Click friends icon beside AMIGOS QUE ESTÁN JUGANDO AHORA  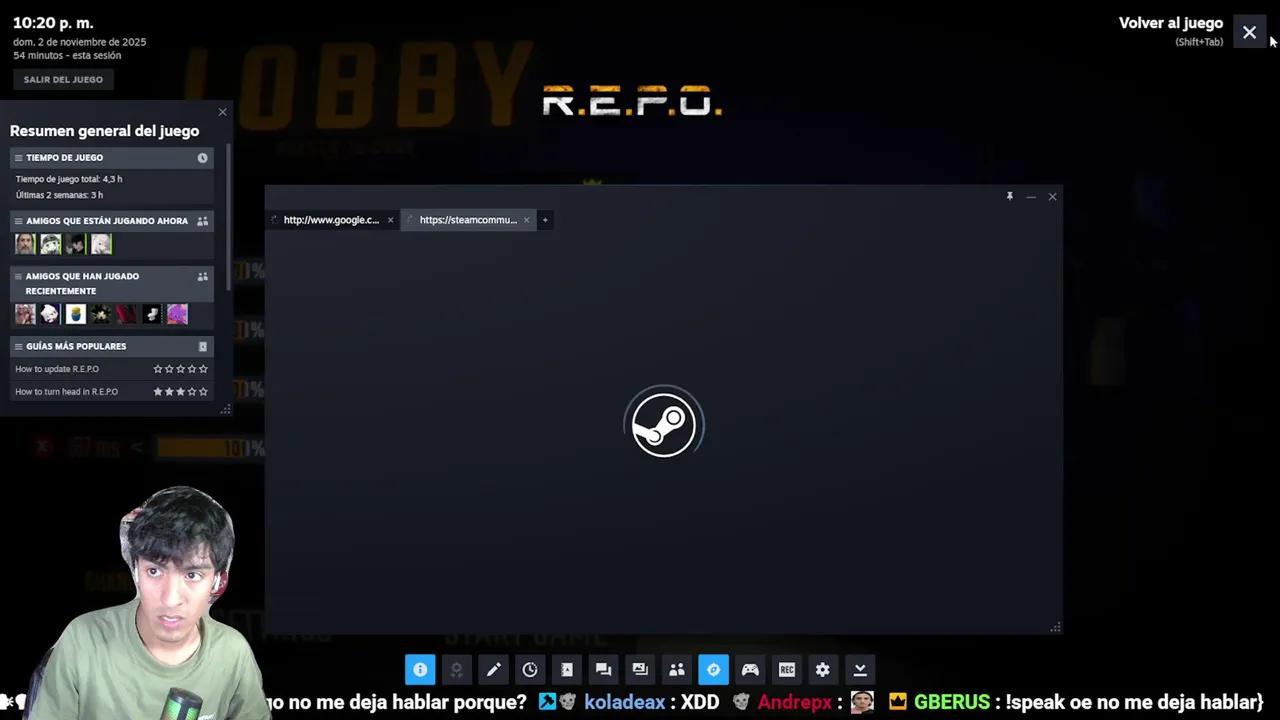(202, 221)
